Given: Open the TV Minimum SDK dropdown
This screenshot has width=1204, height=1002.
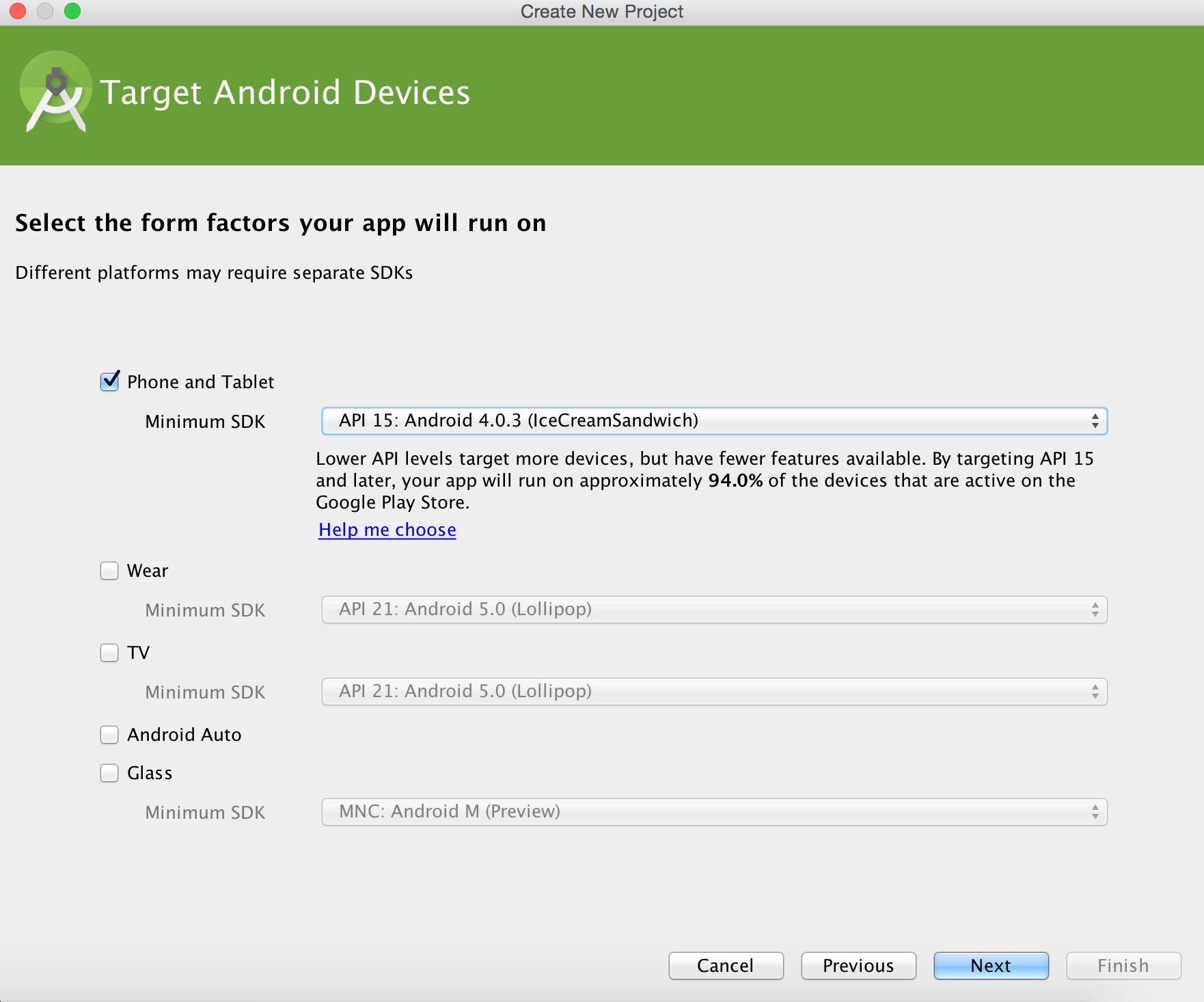Looking at the screenshot, I should [714, 692].
